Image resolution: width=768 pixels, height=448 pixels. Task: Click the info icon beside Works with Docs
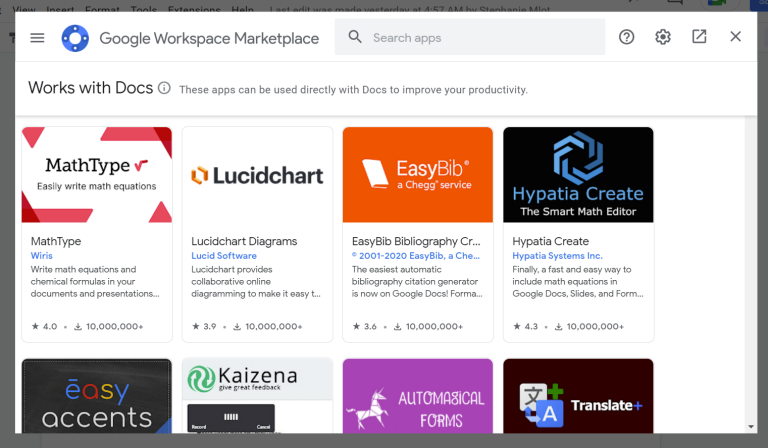pos(164,88)
